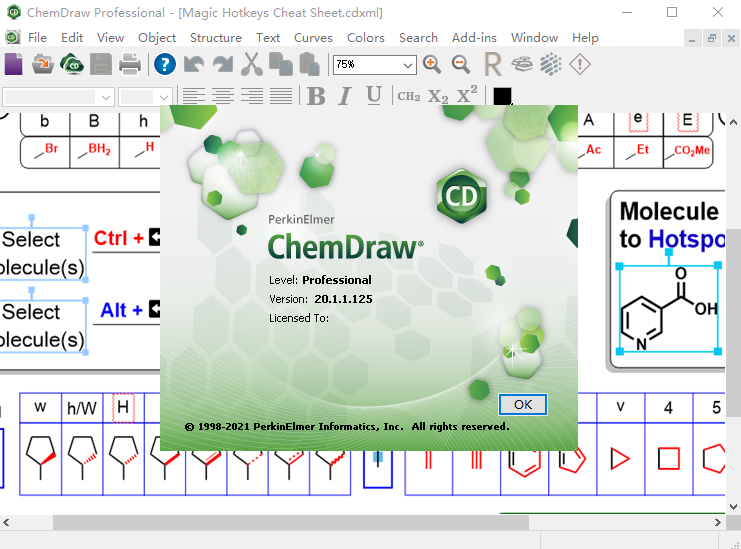Open the Text menu
741x549 pixels.
pos(268,38)
